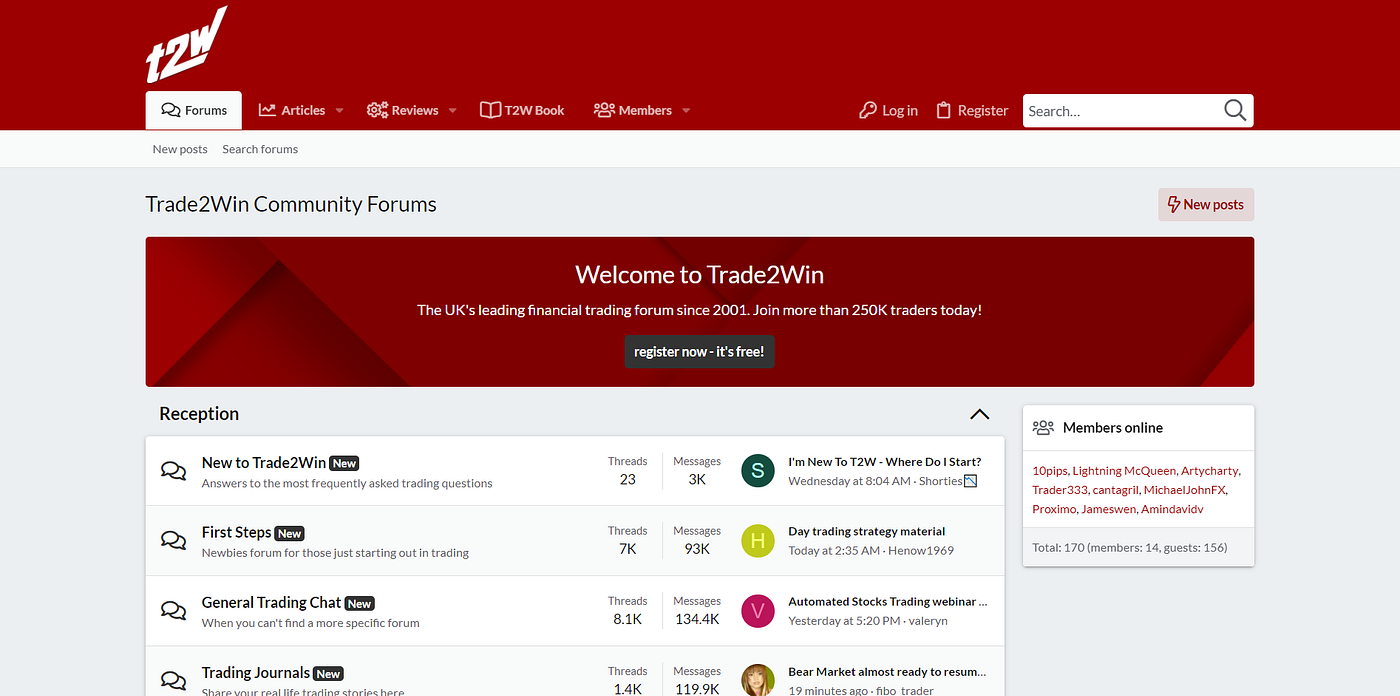This screenshot has width=1400, height=696.
Task: Click the Register link in header
Action: point(972,110)
